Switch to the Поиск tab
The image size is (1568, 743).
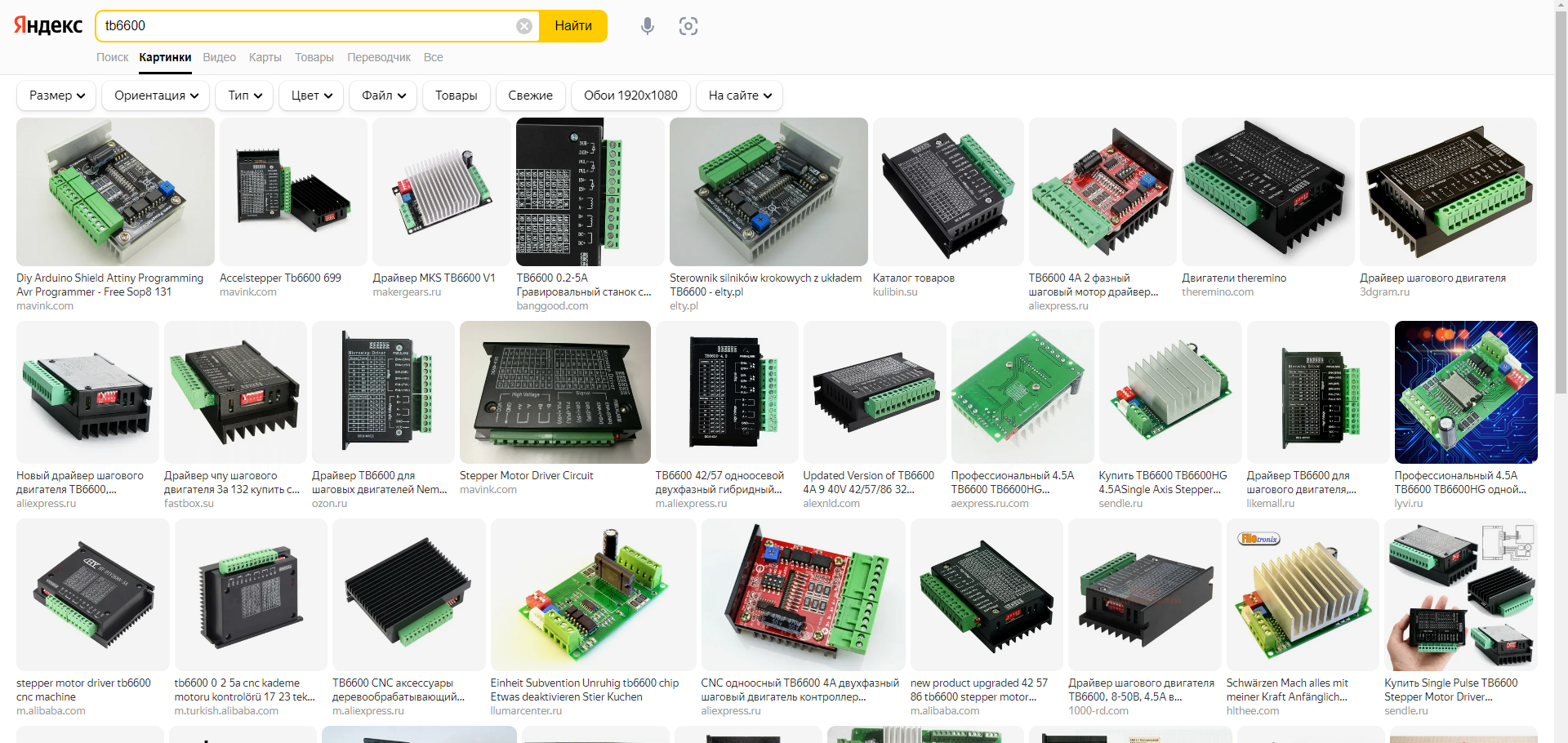[x=112, y=57]
